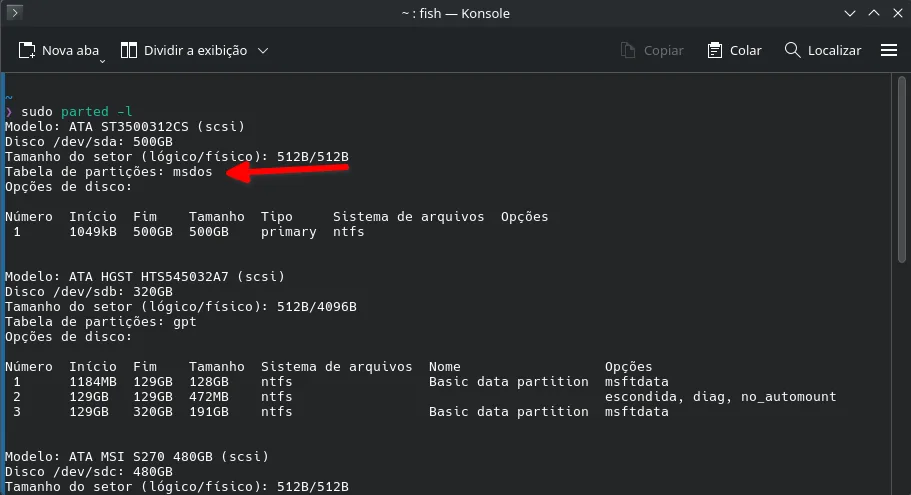The width and height of the screenshot is (911, 495).
Task: Click the 'sudo parted -l' command text
Action: point(77,112)
